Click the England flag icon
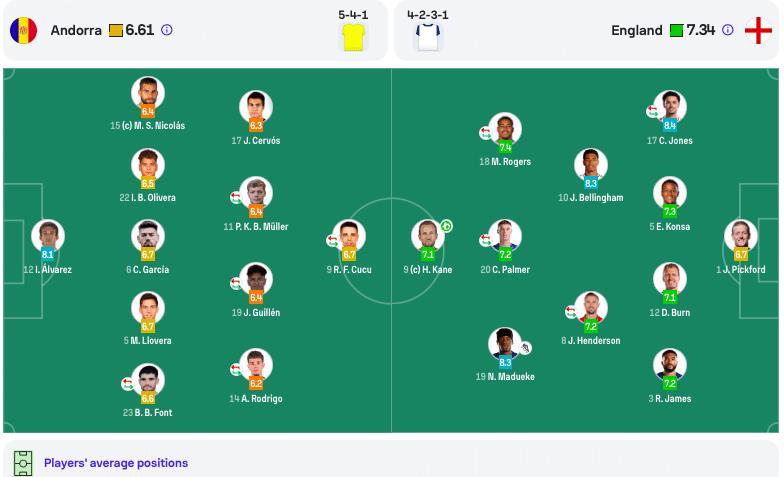Image resolution: width=784 pixels, height=477 pixels. coord(758,30)
